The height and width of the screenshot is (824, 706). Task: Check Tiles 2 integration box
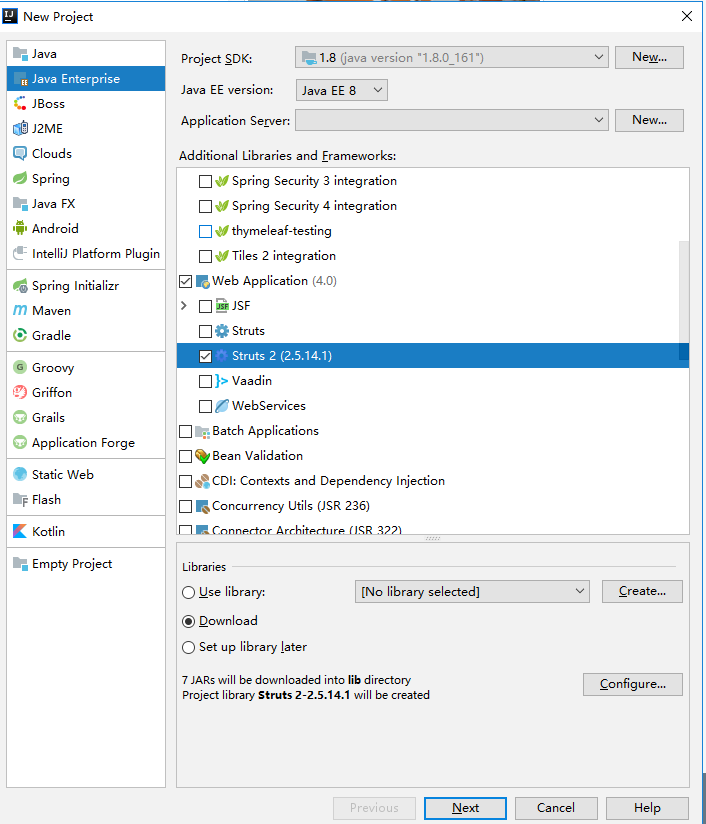coord(206,256)
